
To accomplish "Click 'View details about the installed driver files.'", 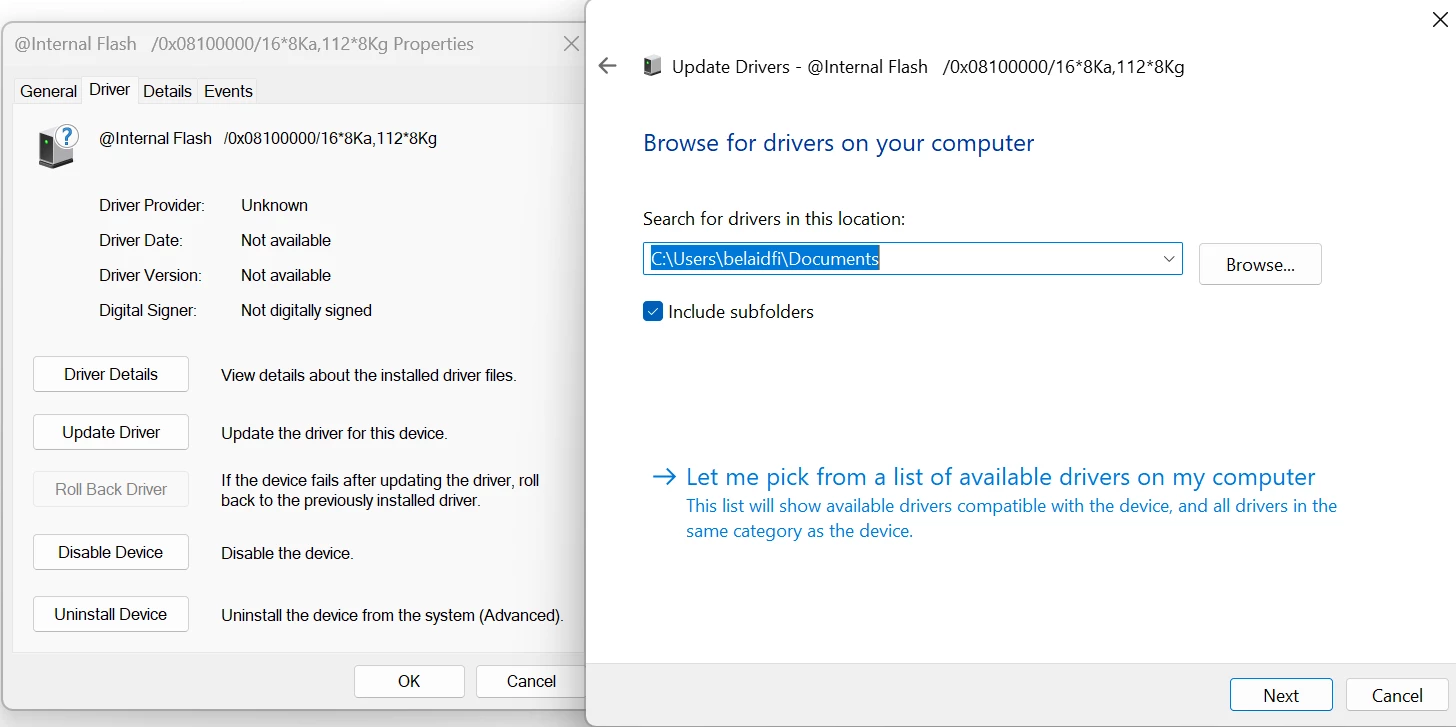I will (369, 375).
